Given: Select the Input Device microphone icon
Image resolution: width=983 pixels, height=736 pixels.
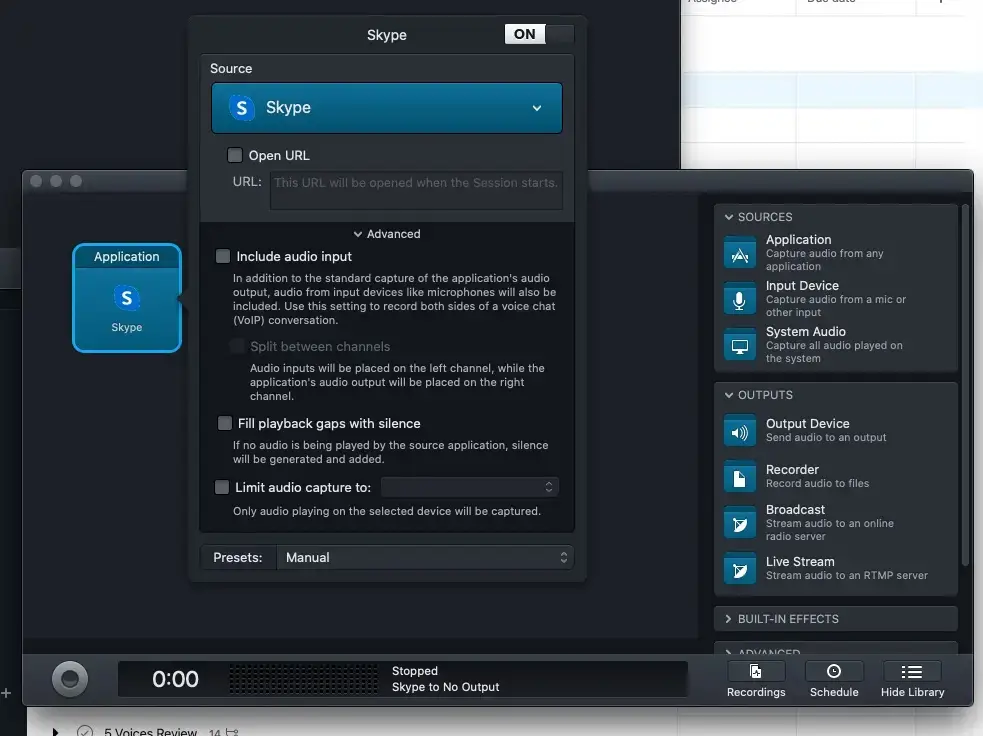Looking at the screenshot, I should [740, 299].
